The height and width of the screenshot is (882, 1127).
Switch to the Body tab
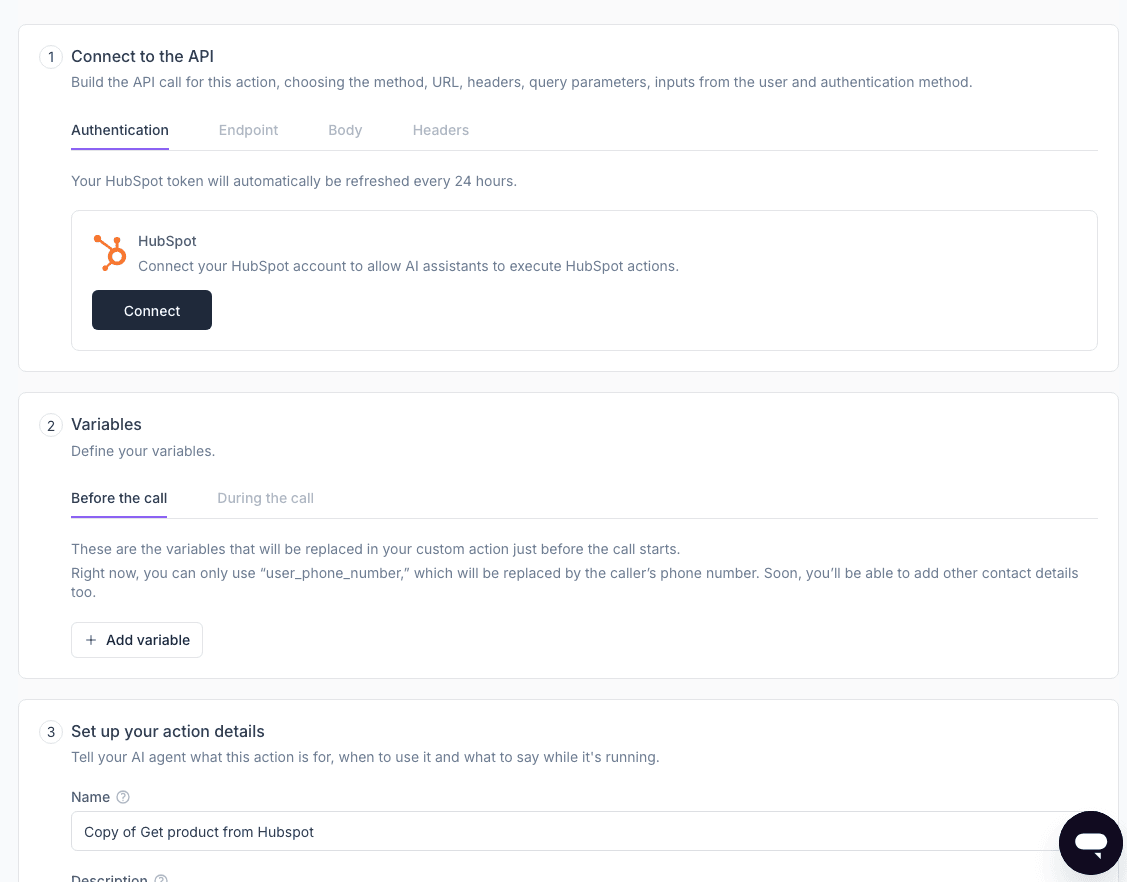tap(345, 130)
